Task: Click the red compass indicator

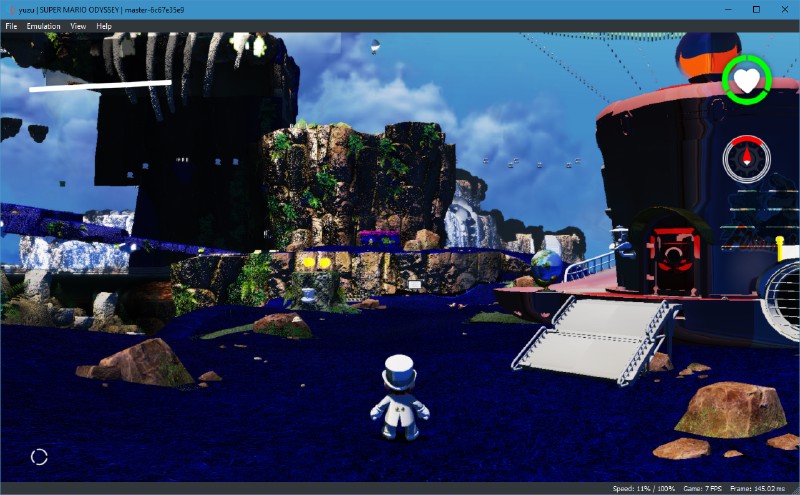Action: (746, 159)
